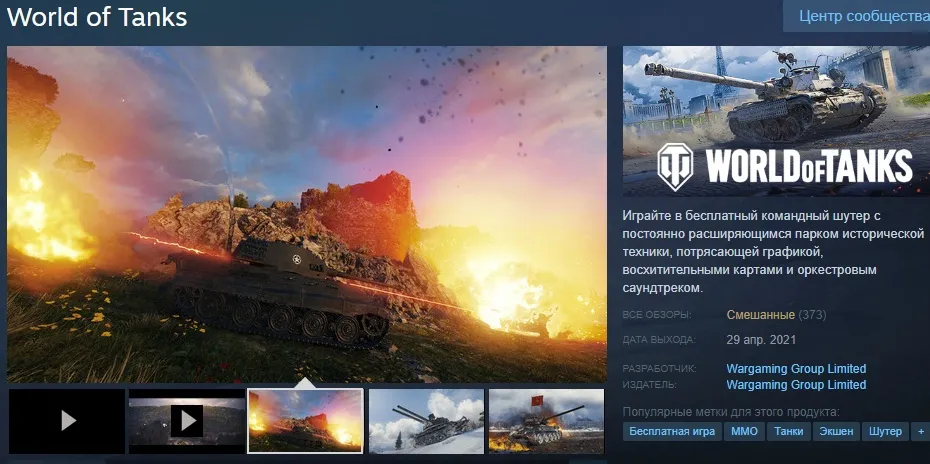Open the main tank explosion screenshot
Image resolution: width=930 pixels, height=464 pixels.
(x=307, y=214)
